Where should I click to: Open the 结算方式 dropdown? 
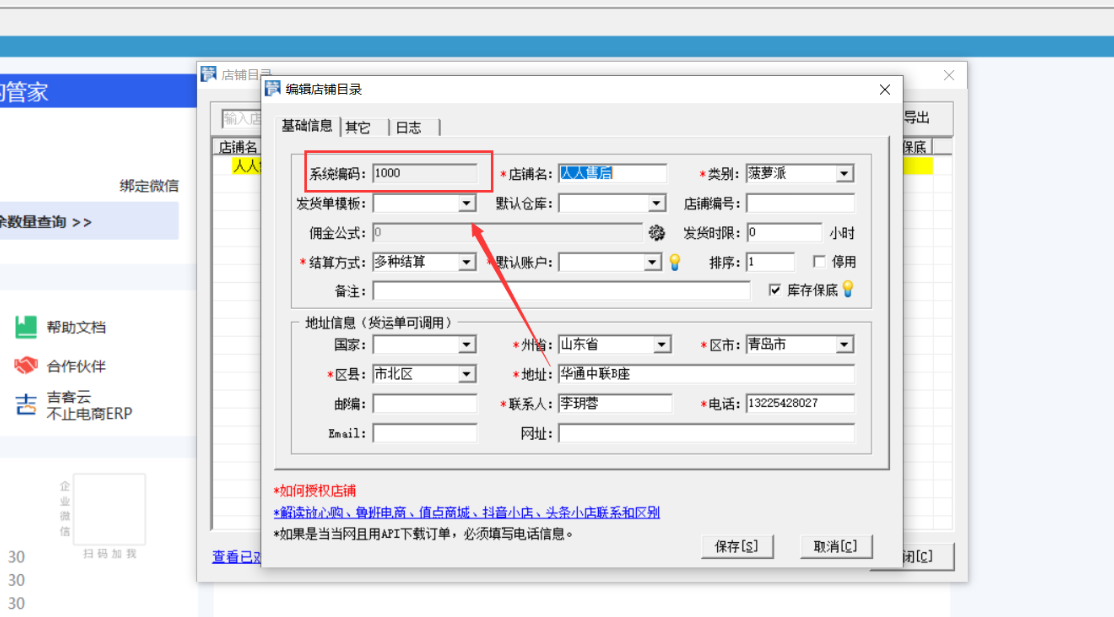click(x=467, y=262)
